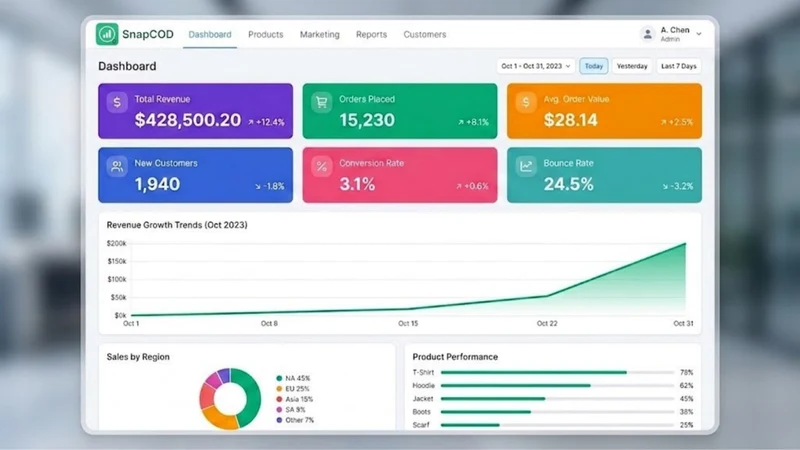Click the NA 45% legend color dot
800x450 pixels.
[279, 379]
